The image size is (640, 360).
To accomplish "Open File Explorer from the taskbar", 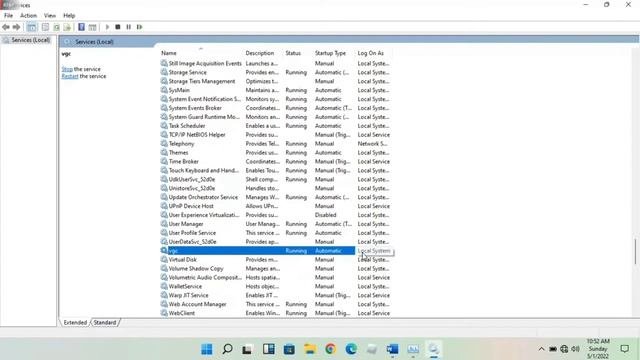I will (x=310, y=349).
